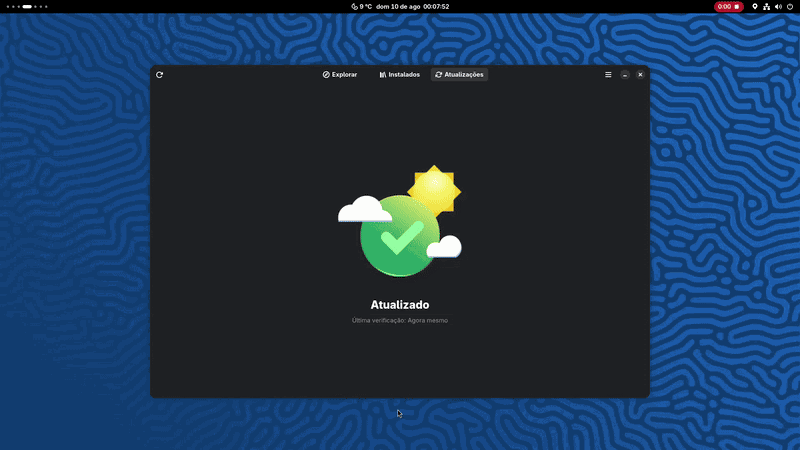
Task: Minimize the software window
Action: [x=625, y=75]
